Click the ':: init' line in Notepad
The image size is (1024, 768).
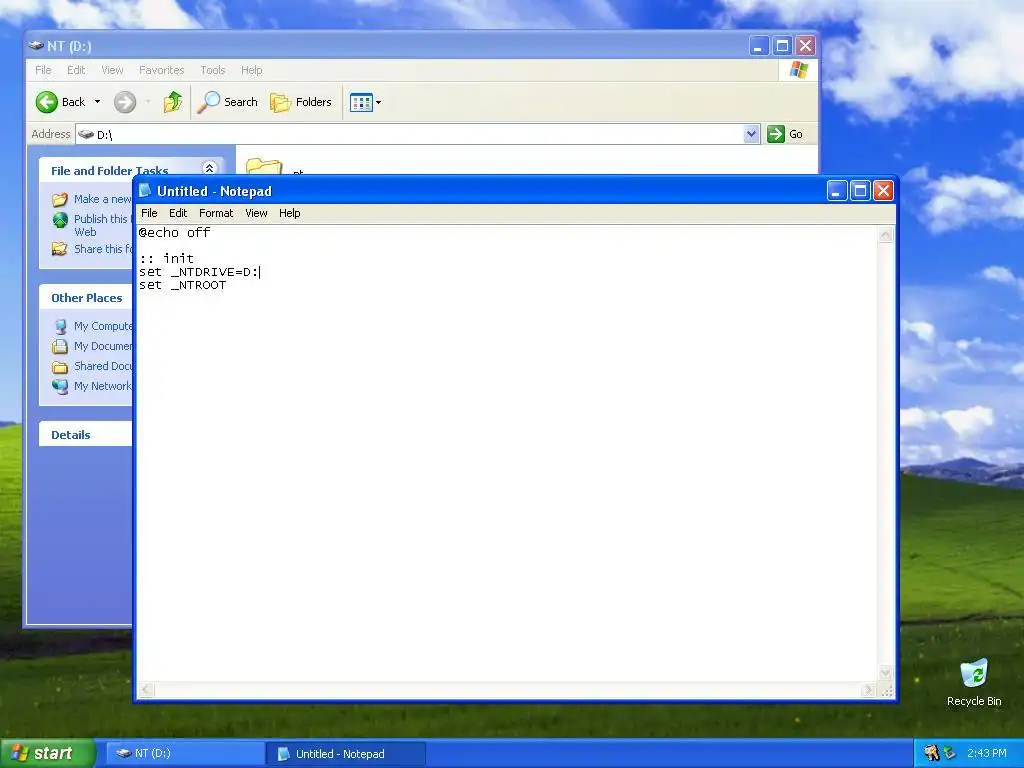pyautogui.click(x=167, y=259)
